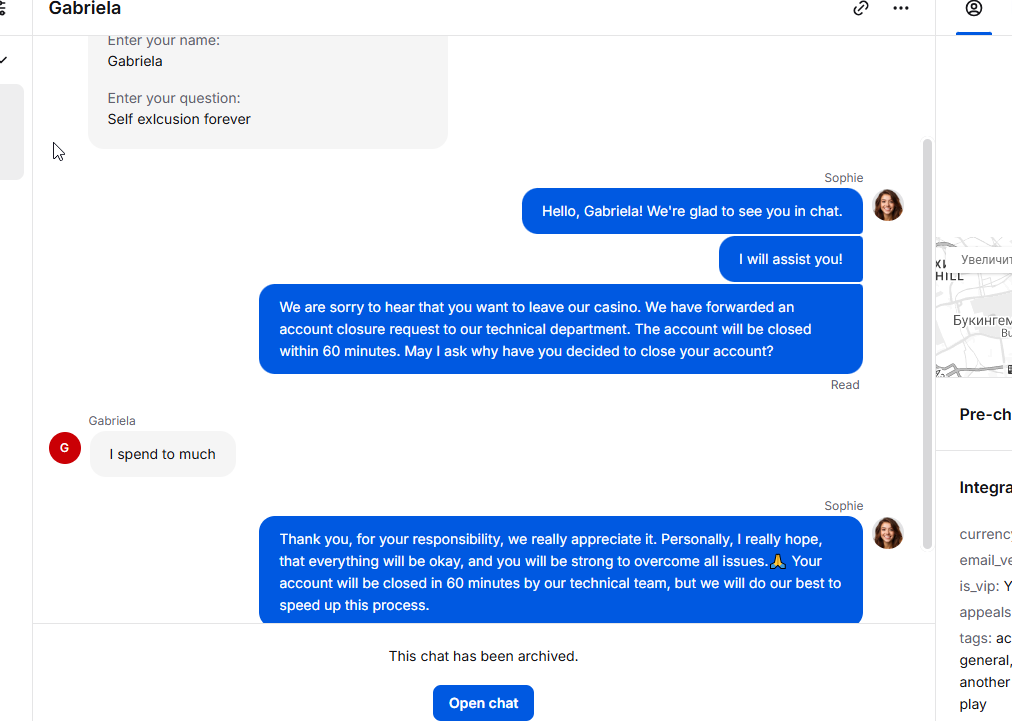Image resolution: width=1012 pixels, height=721 pixels.
Task: Click Sophie's avatar beside the greeting message
Action: tap(888, 205)
